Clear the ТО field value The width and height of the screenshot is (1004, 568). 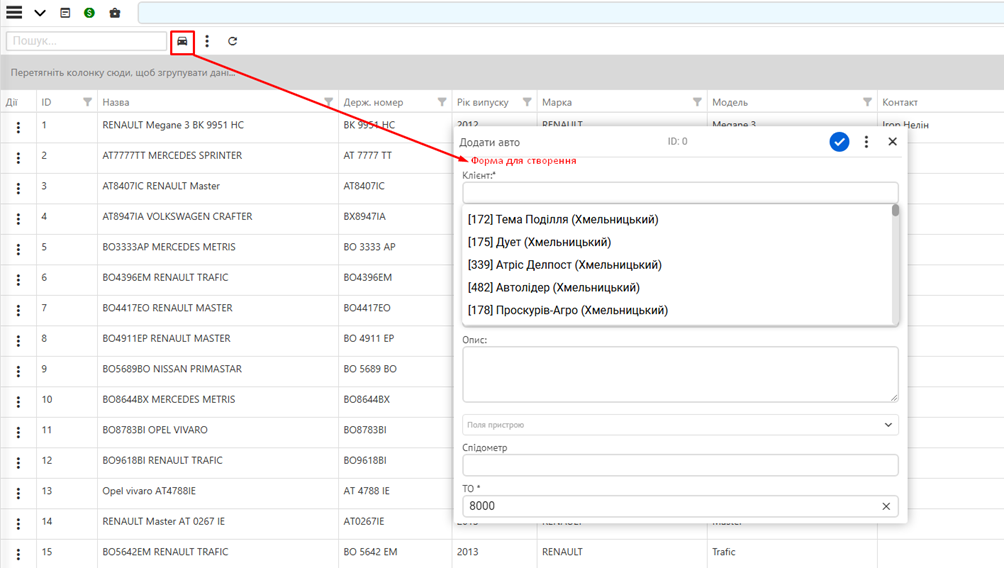[x=886, y=507]
